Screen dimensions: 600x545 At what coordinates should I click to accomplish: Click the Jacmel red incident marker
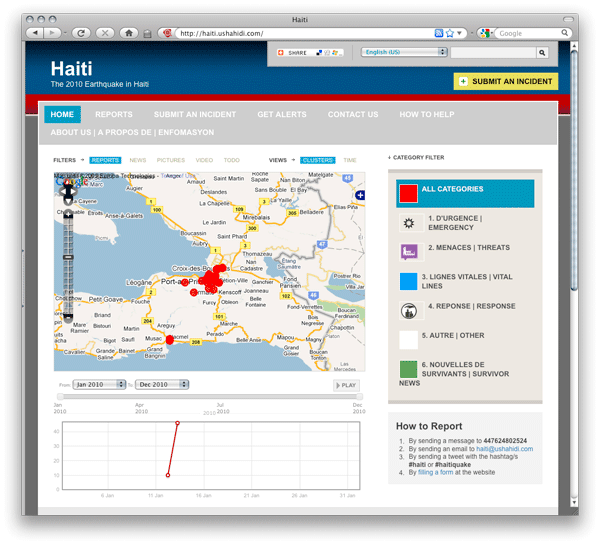(170, 339)
